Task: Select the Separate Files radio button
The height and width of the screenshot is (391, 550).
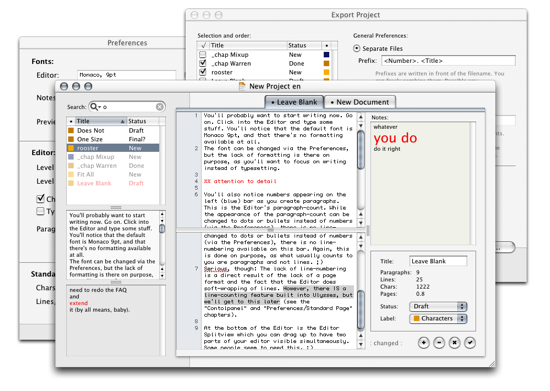Action: pyautogui.click(x=356, y=48)
